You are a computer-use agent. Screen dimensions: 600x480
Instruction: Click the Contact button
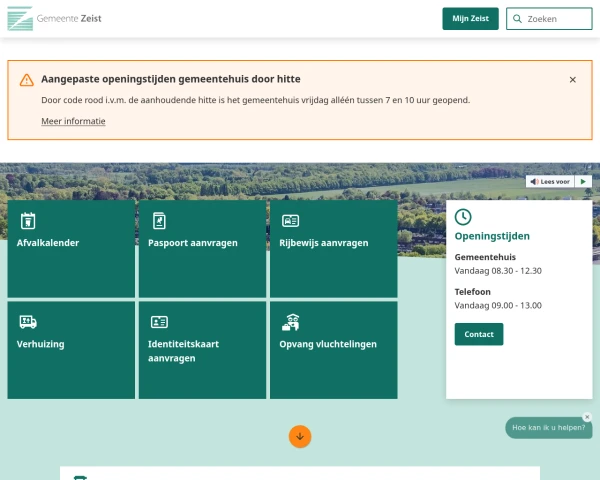tap(479, 334)
